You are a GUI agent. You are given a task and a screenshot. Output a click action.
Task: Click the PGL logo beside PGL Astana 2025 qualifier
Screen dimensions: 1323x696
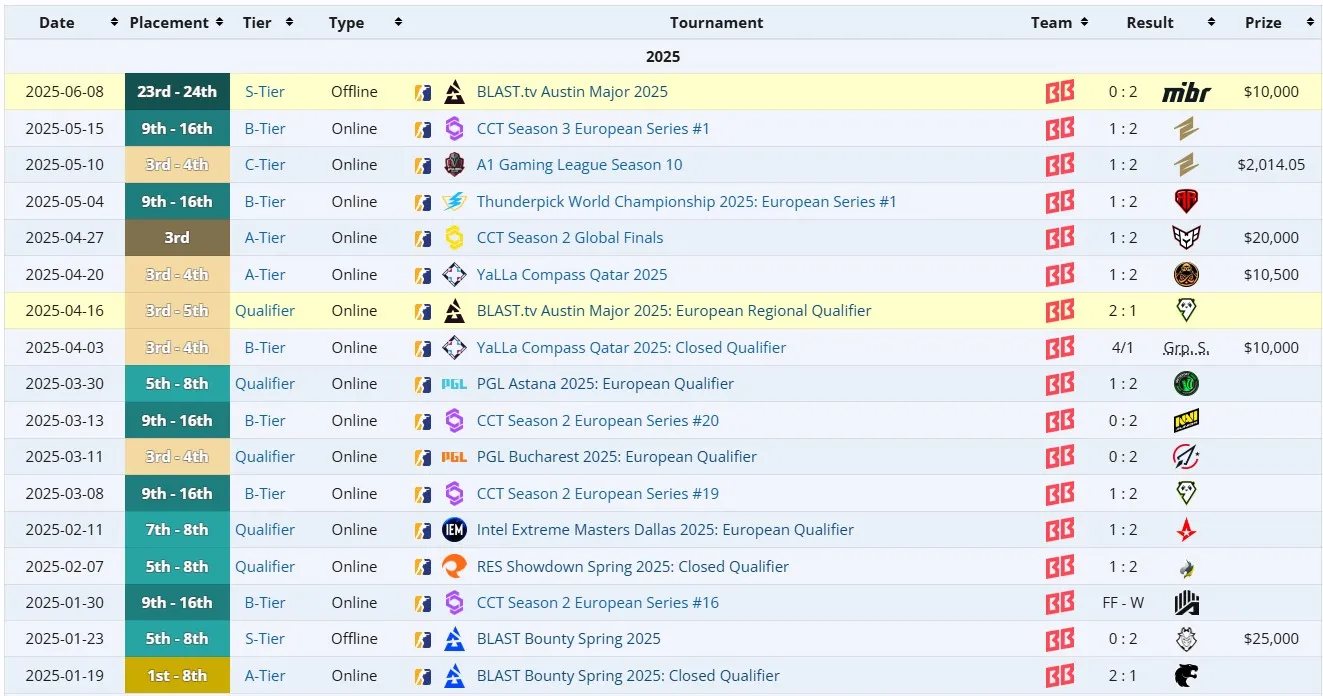(454, 384)
